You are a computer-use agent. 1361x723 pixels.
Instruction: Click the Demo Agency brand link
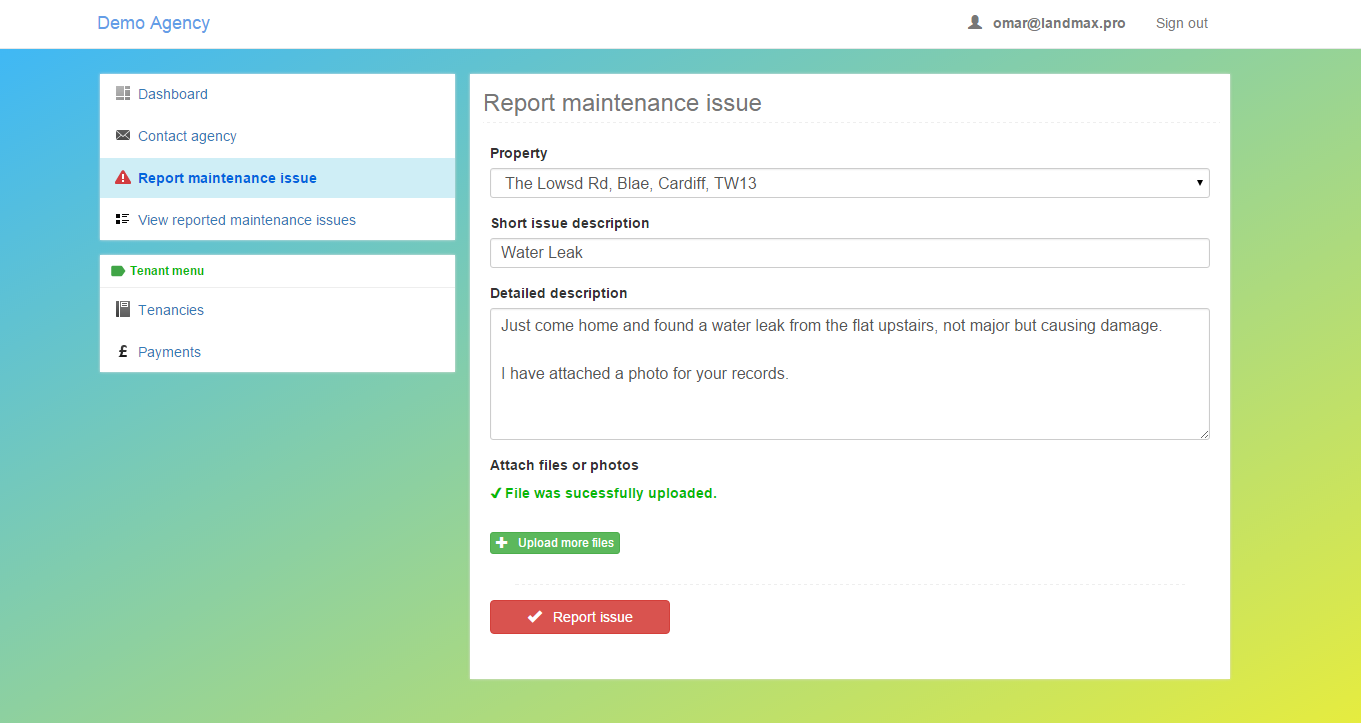tap(154, 23)
